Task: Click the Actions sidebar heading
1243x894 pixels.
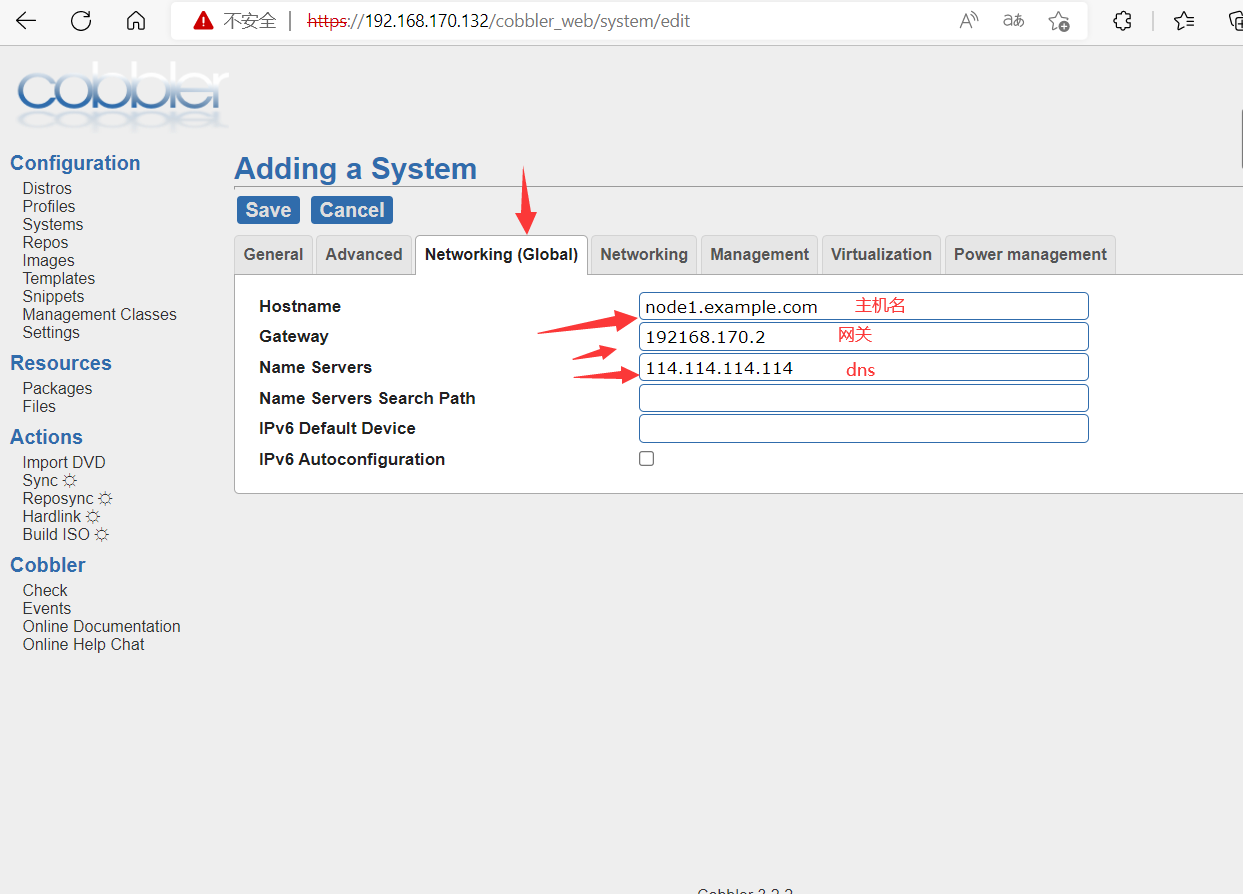Action: tap(46, 437)
